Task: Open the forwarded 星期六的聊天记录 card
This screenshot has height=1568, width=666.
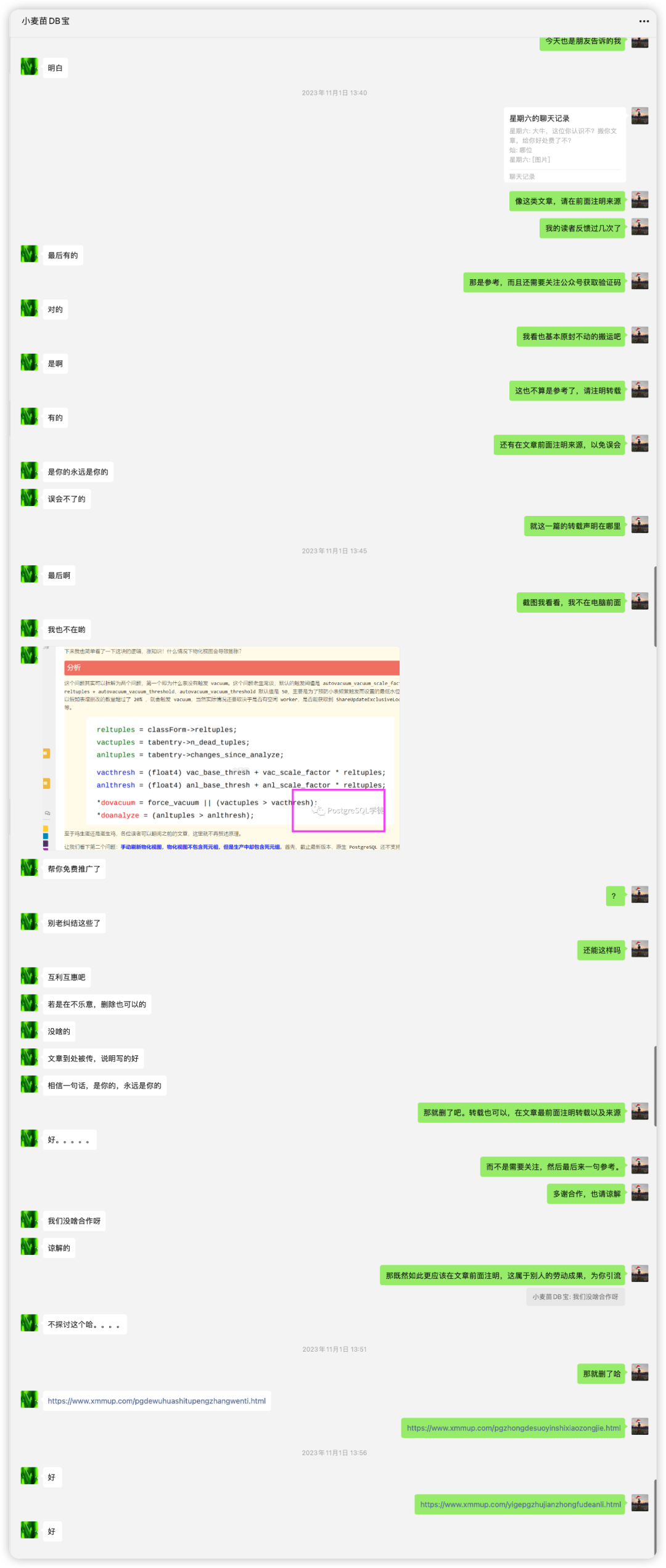Action: pyautogui.click(x=565, y=145)
